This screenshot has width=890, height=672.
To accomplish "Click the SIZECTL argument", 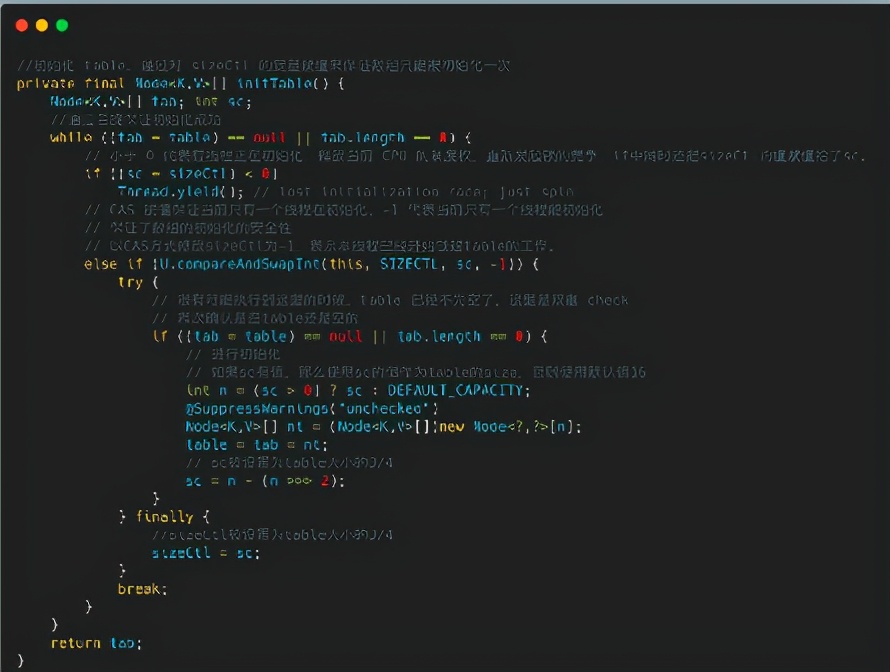I will tap(409, 264).
